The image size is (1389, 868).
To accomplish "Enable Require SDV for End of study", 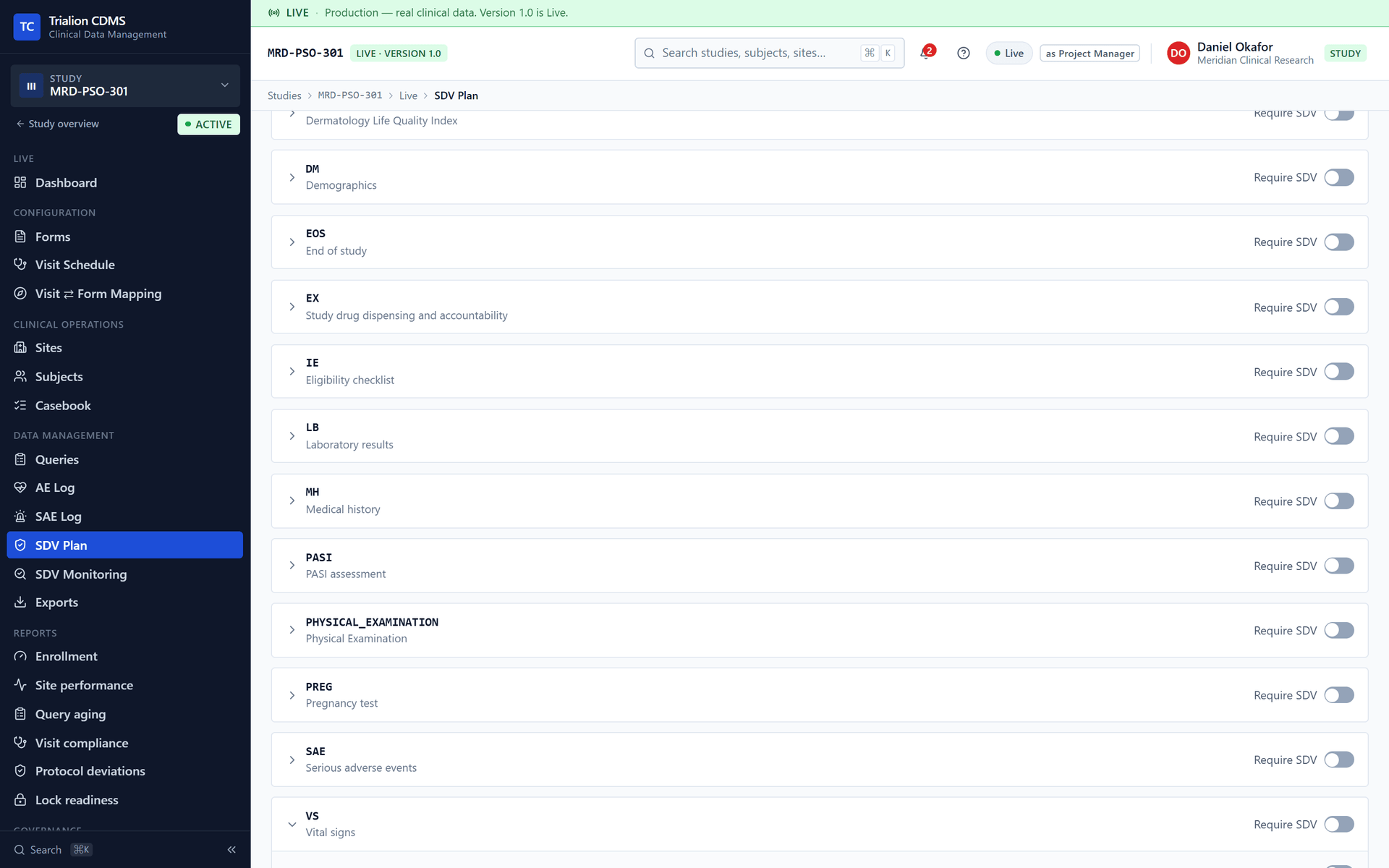I will [1339, 242].
